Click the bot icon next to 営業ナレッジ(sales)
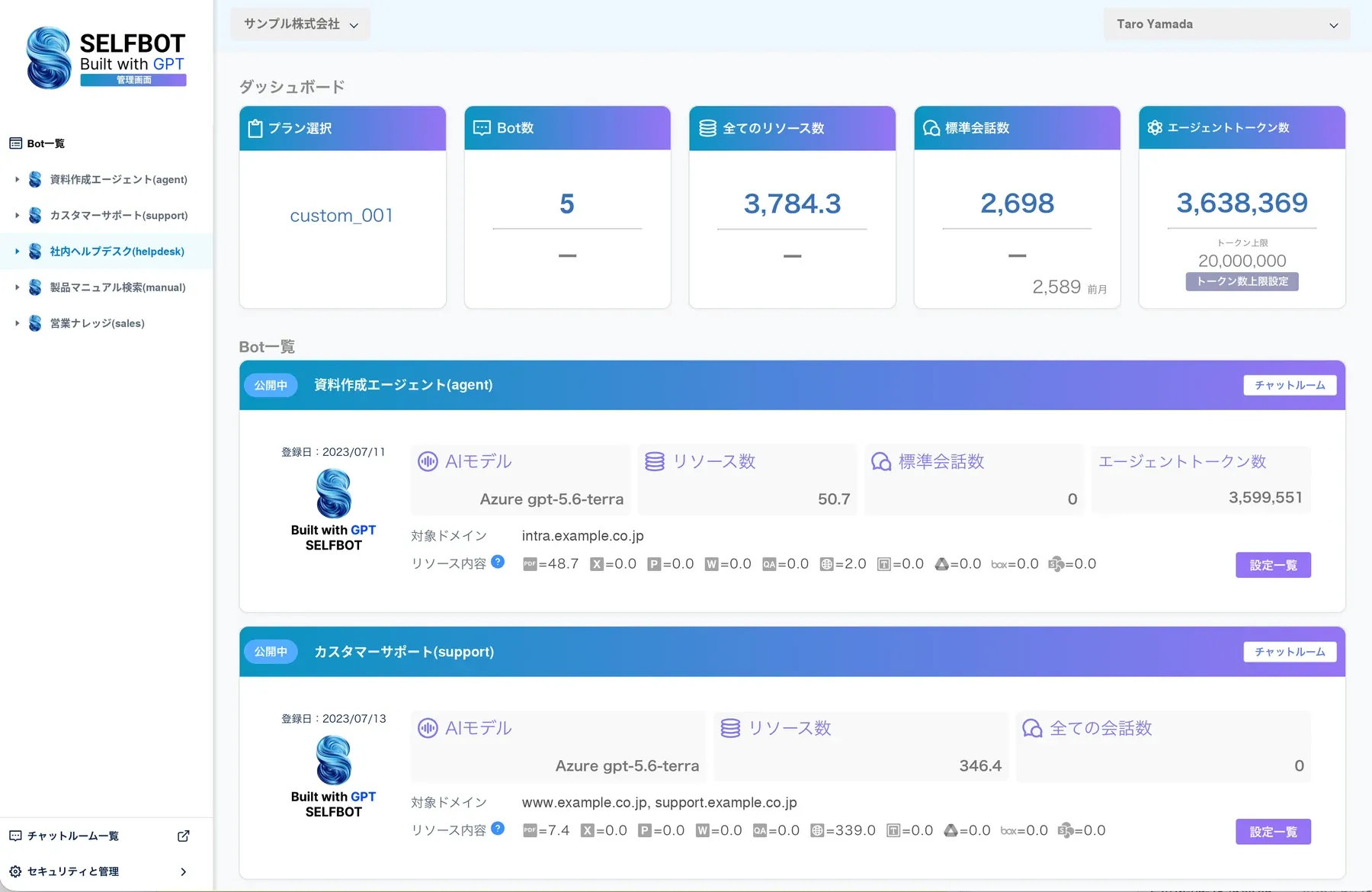Viewport: 1372px width, 892px height. point(35,323)
